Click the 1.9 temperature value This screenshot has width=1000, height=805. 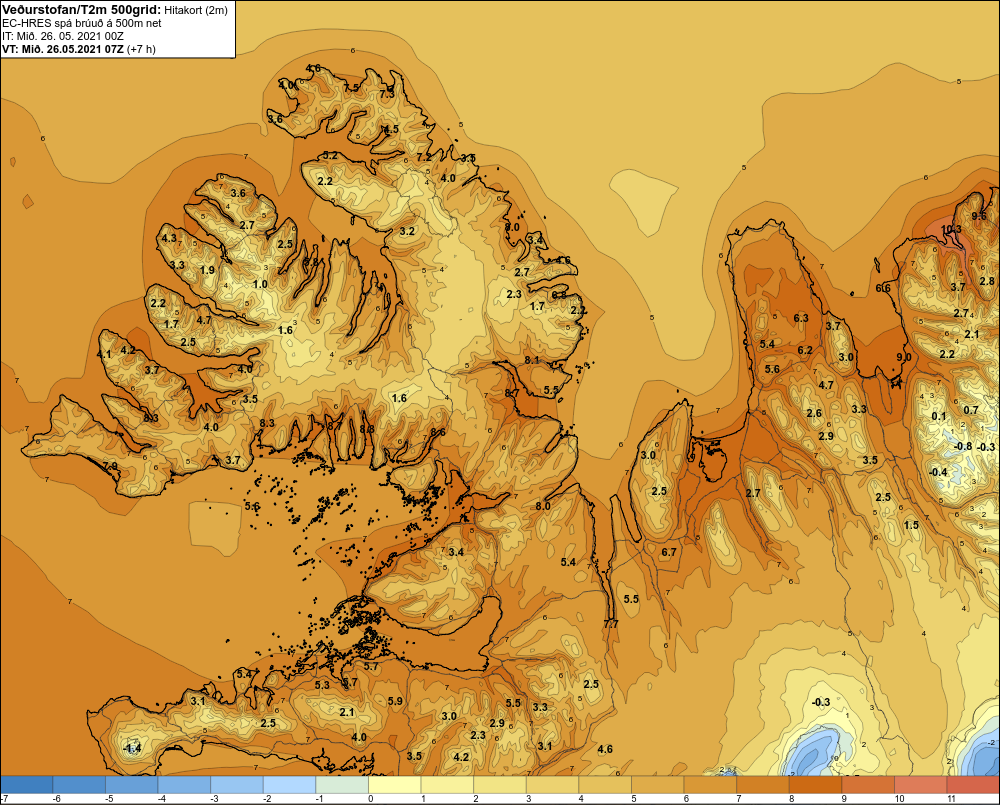point(207,270)
